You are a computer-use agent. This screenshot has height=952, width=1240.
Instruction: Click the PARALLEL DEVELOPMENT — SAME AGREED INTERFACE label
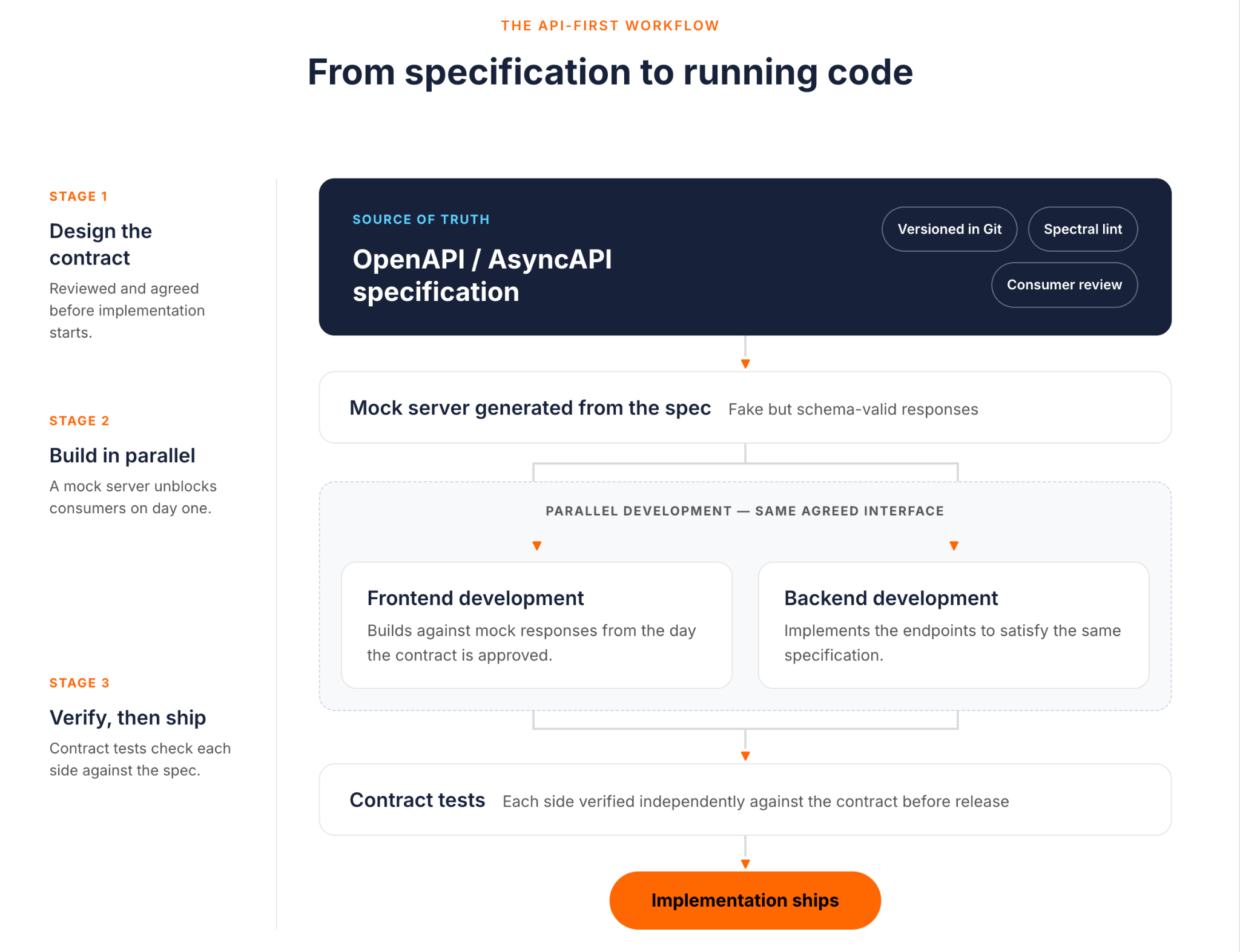(x=745, y=511)
